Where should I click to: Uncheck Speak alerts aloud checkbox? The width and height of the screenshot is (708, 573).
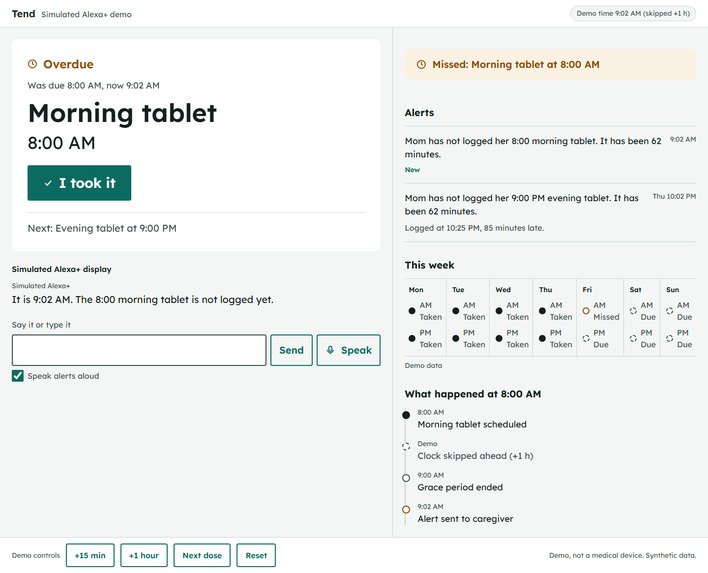click(18, 376)
